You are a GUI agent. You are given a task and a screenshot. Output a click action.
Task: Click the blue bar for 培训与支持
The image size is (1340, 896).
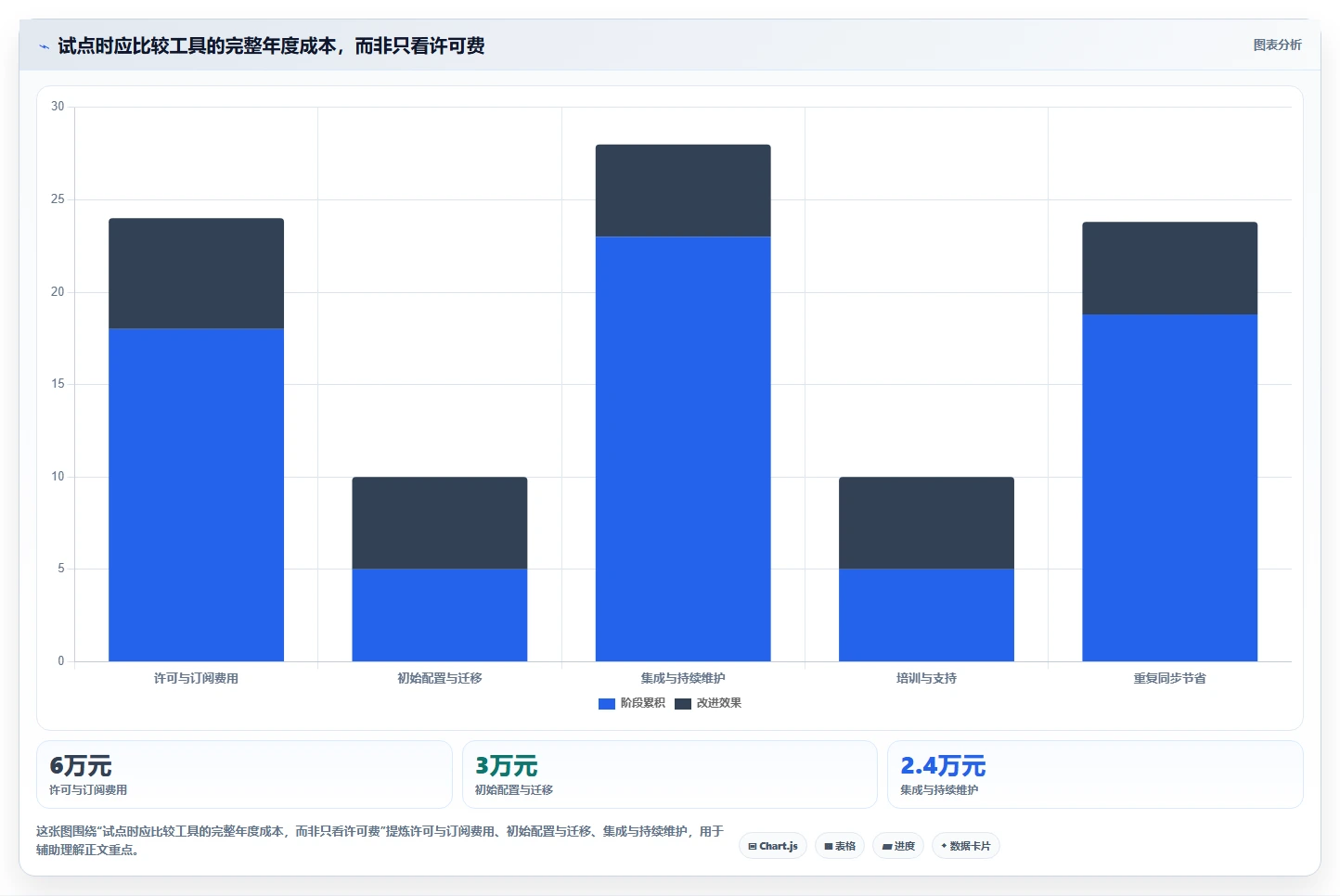pos(926,615)
